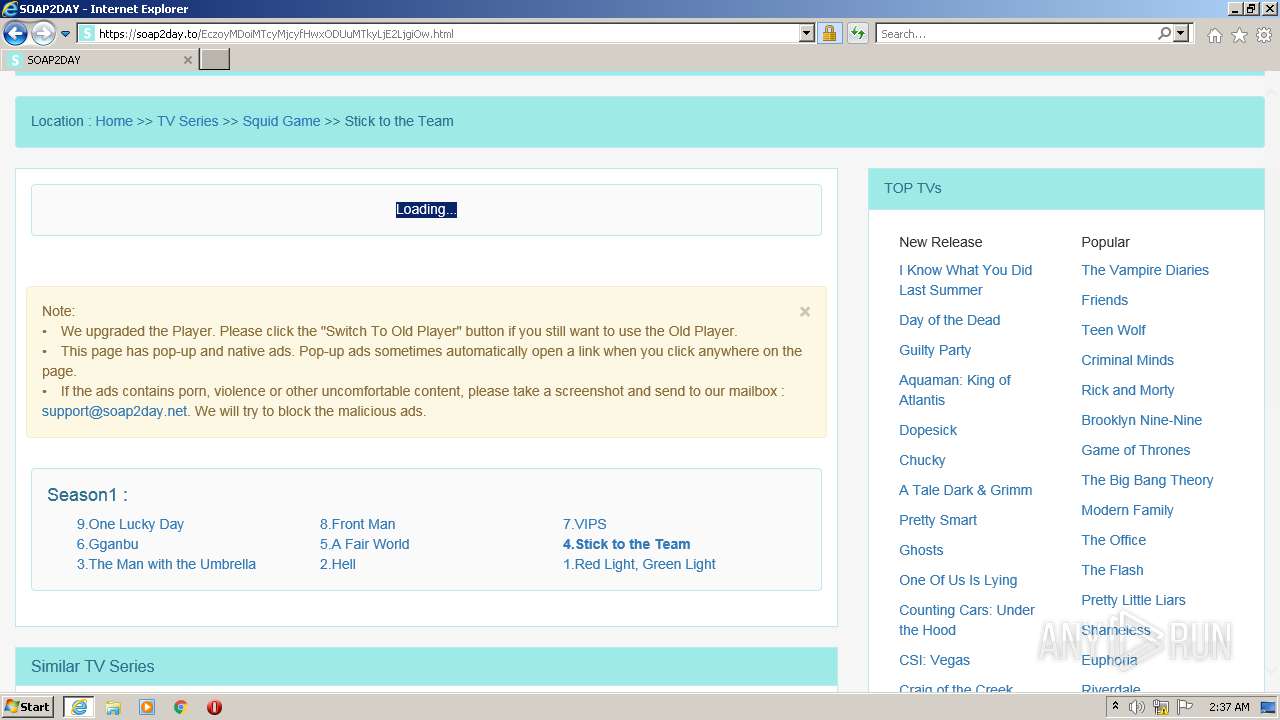Open episode 9.One Lucky Day
The image size is (1280, 720).
[130, 524]
